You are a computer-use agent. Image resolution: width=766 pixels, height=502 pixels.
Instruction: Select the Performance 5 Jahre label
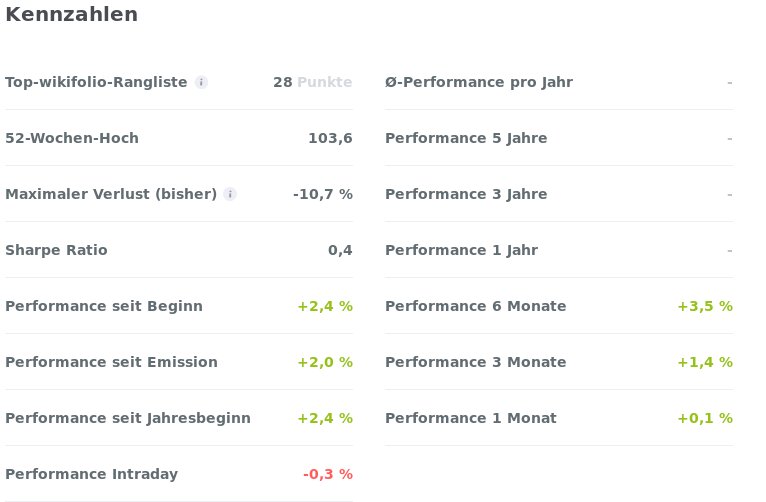pos(466,138)
